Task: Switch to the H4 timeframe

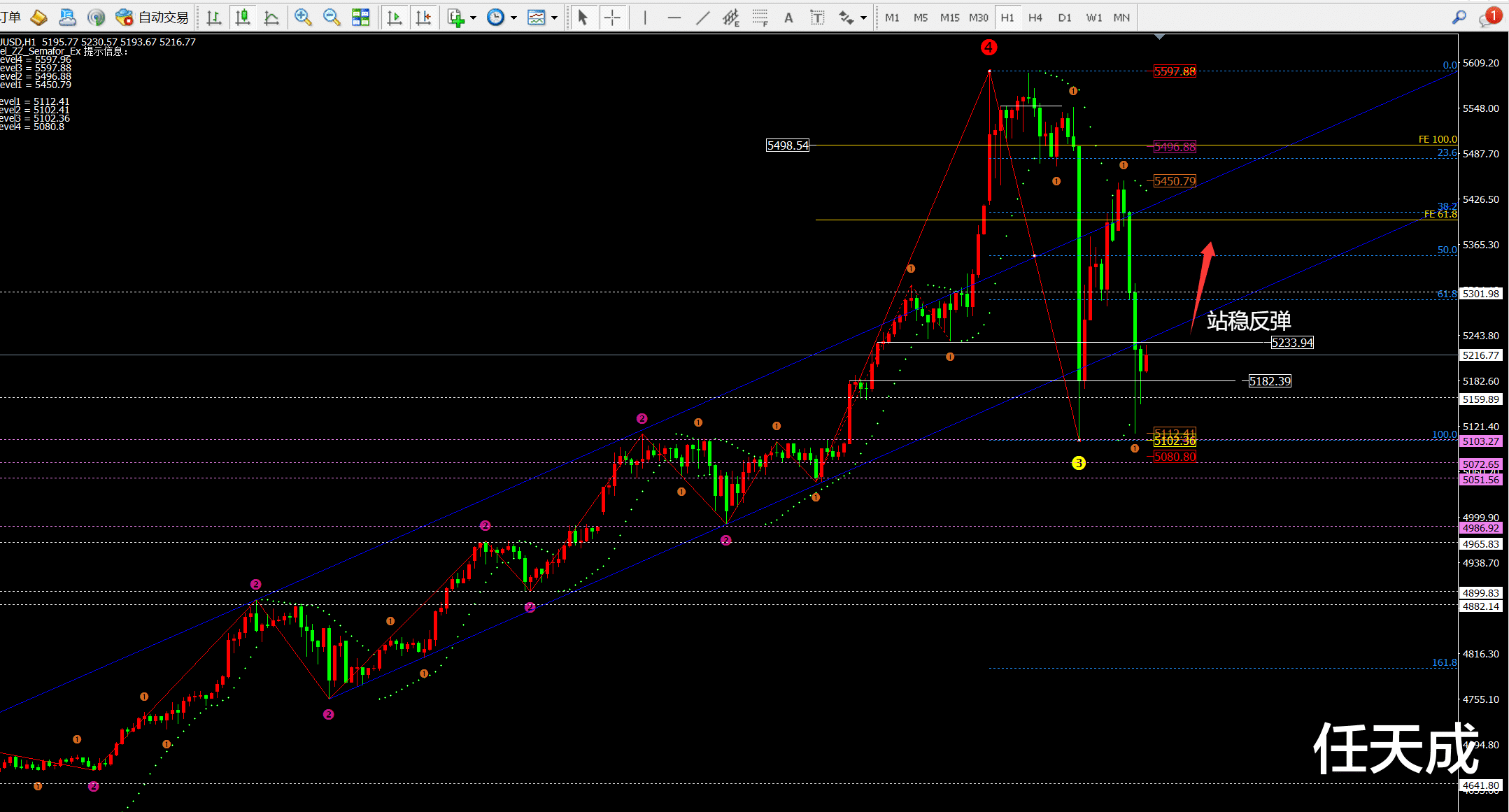Action: (x=1035, y=17)
